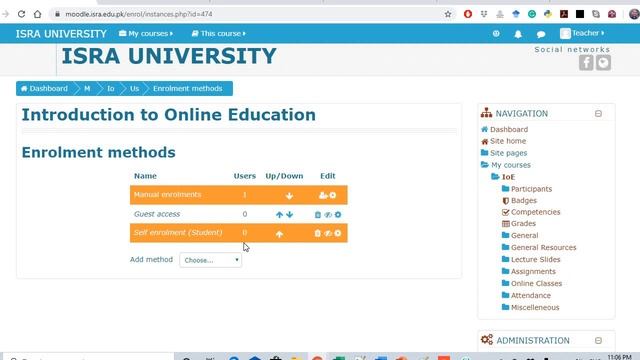The height and width of the screenshot is (360, 640).
Task: Delete the Self enrolment (Student) method
Action: tap(318, 233)
